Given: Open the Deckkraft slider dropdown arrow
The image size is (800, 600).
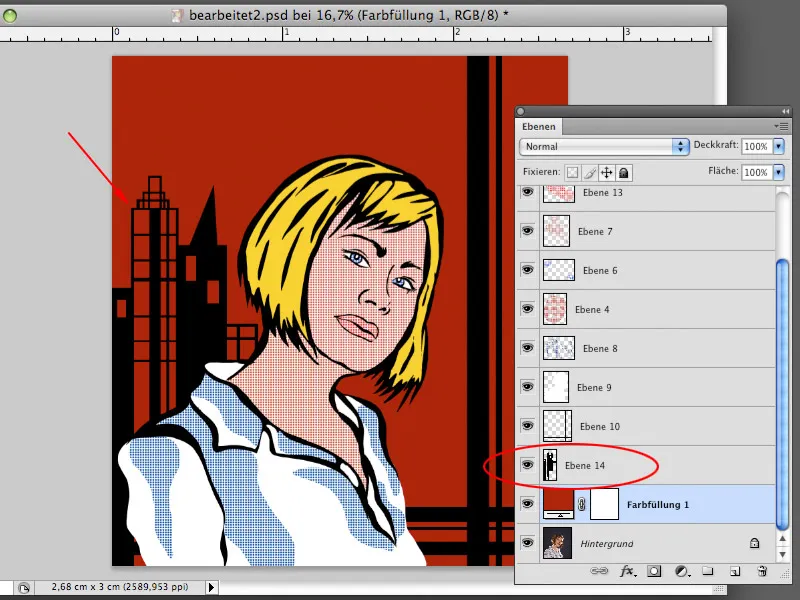Looking at the screenshot, I should coord(779,146).
